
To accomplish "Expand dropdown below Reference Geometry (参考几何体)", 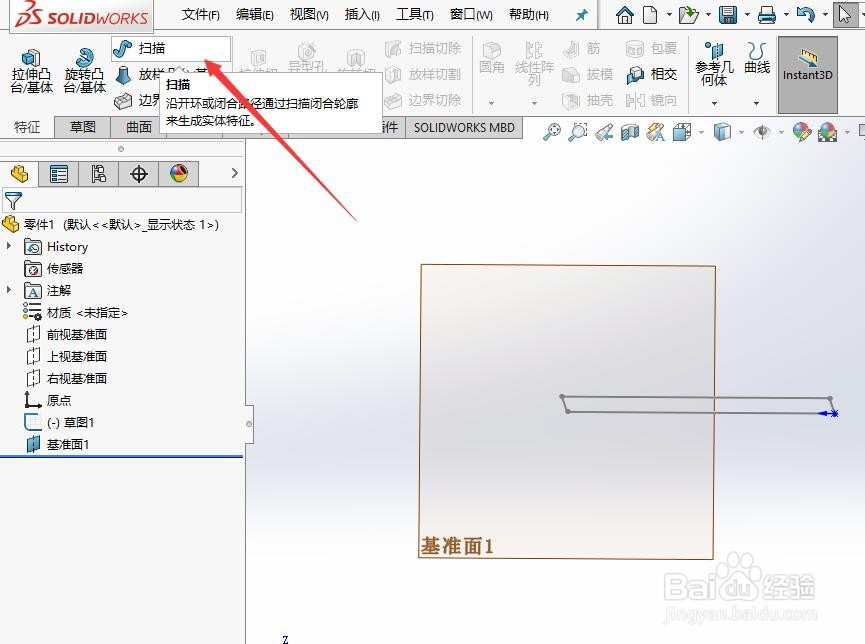I will click(x=714, y=103).
